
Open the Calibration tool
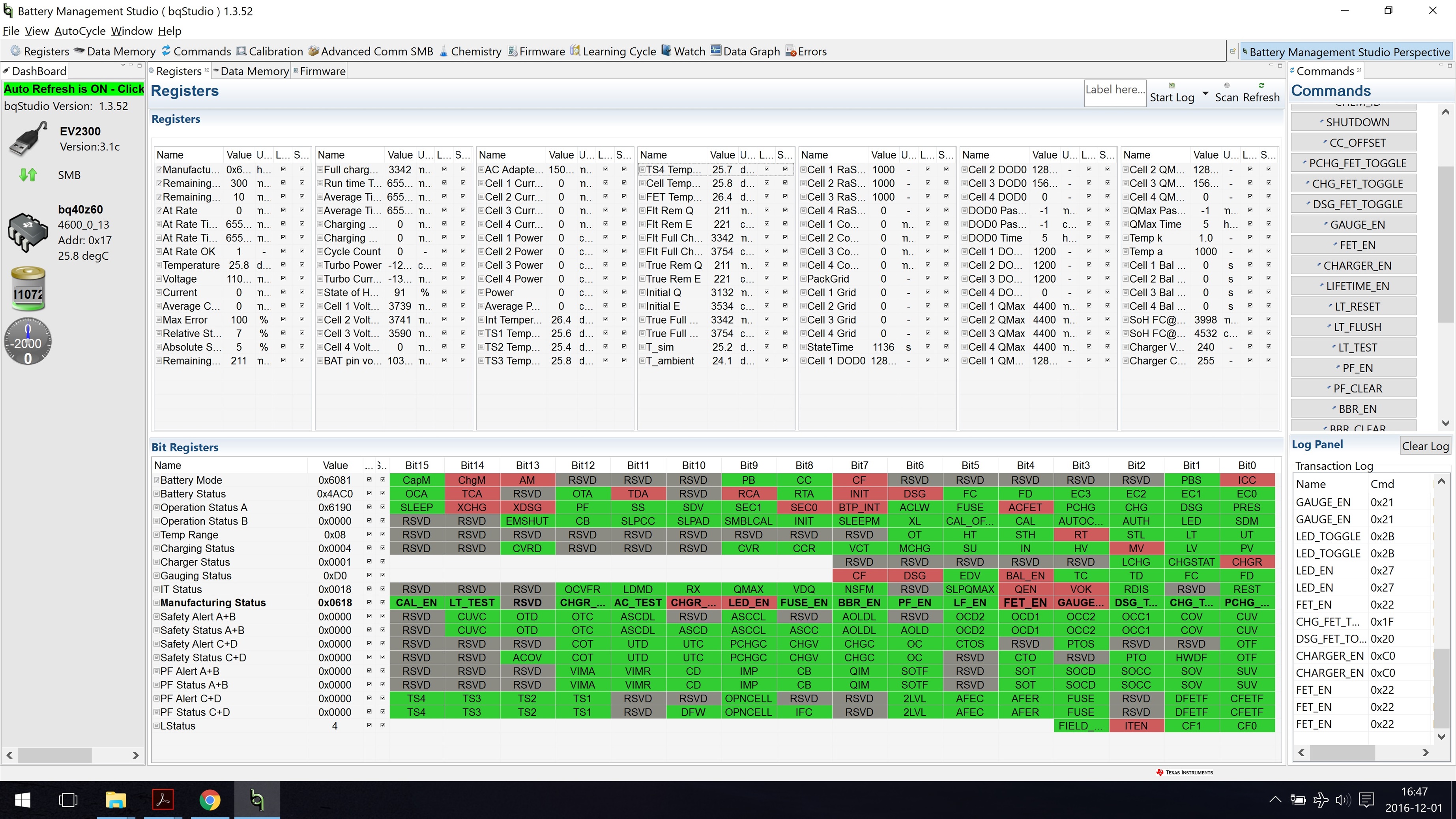(269, 51)
